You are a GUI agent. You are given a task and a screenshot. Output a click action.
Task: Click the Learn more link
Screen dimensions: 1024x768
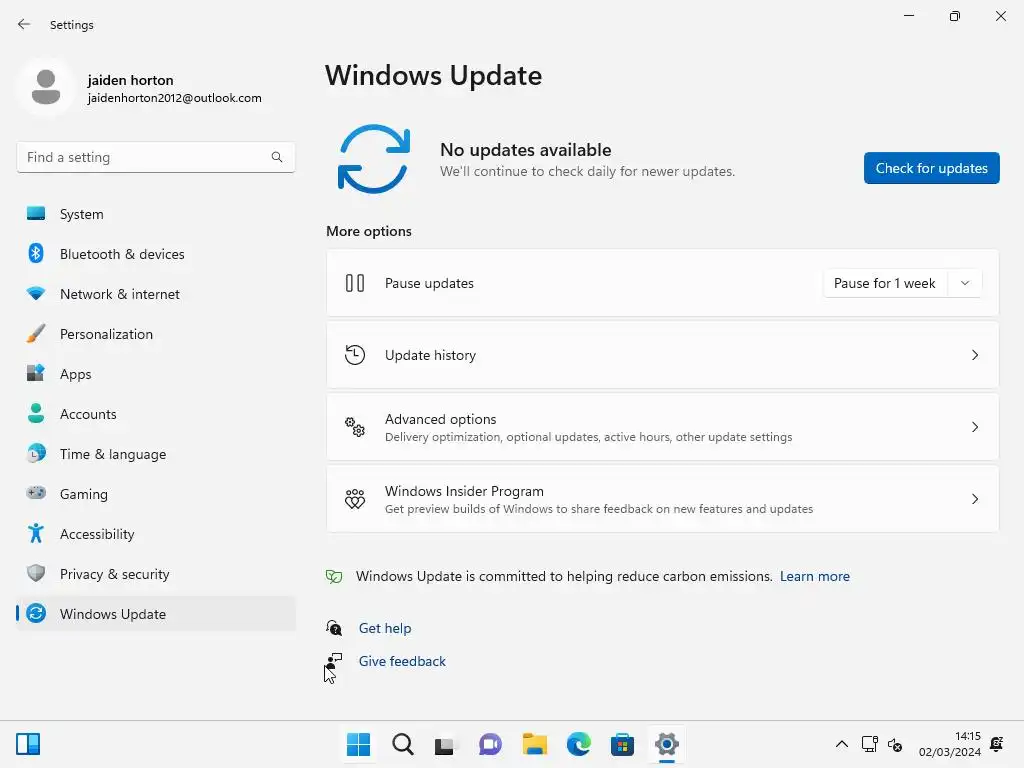click(814, 577)
